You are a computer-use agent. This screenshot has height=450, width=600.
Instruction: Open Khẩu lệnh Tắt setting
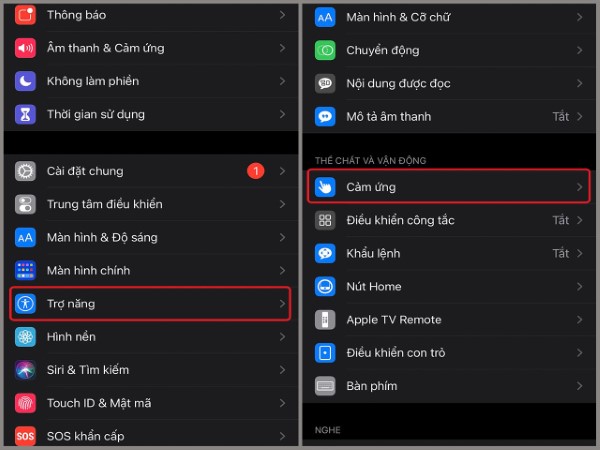(x=451, y=253)
